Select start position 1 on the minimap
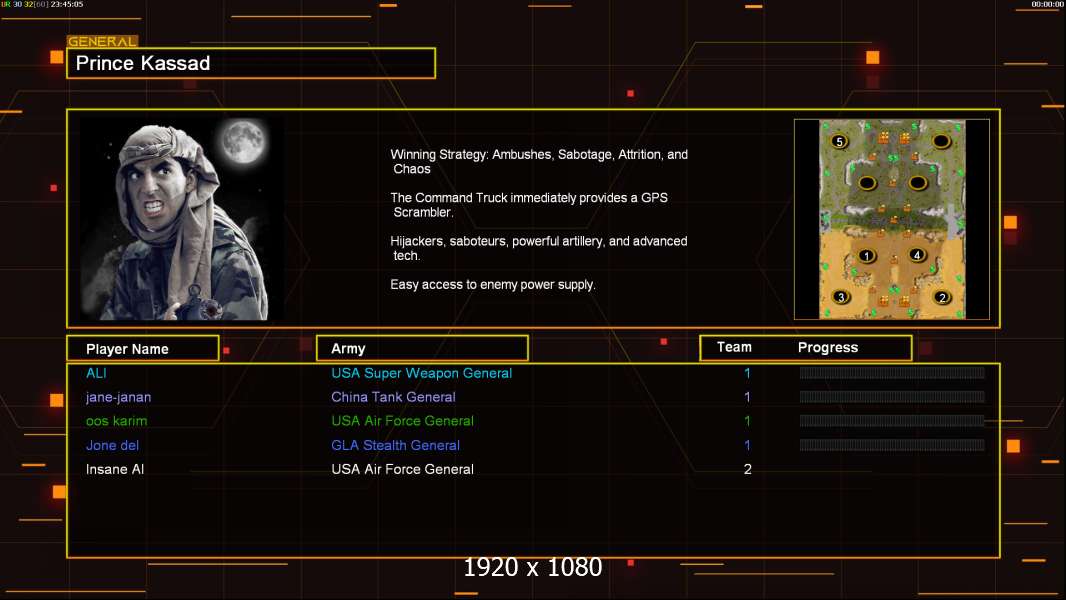Viewport: 1066px width, 600px height. pyautogui.click(x=866, y=256)
